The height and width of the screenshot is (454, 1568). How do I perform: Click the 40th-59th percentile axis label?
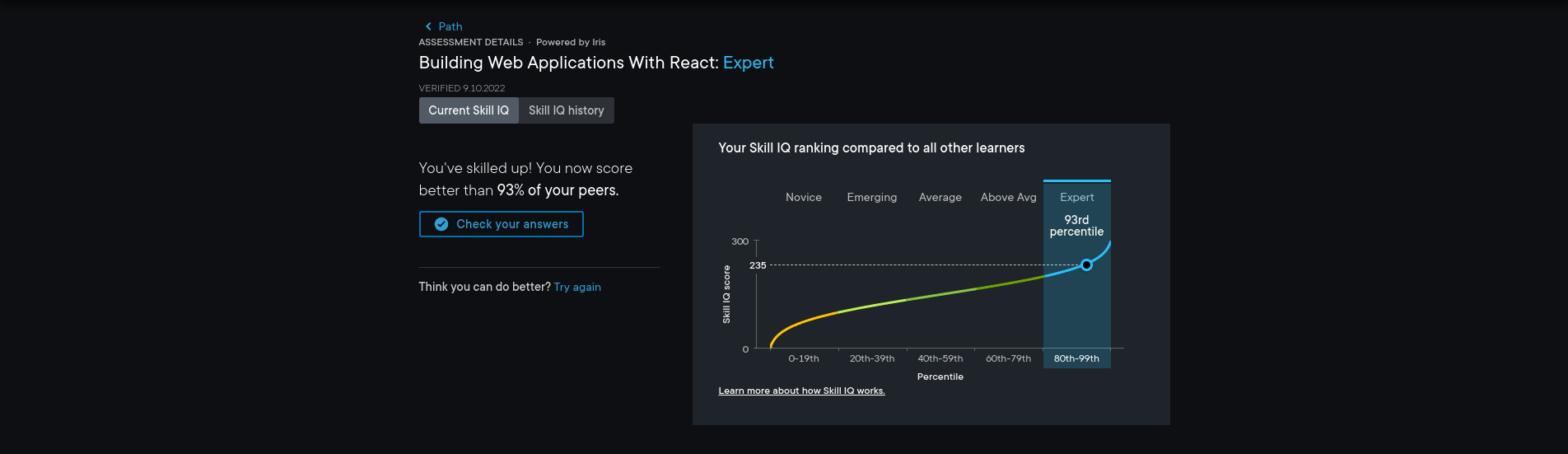[940, 358]
